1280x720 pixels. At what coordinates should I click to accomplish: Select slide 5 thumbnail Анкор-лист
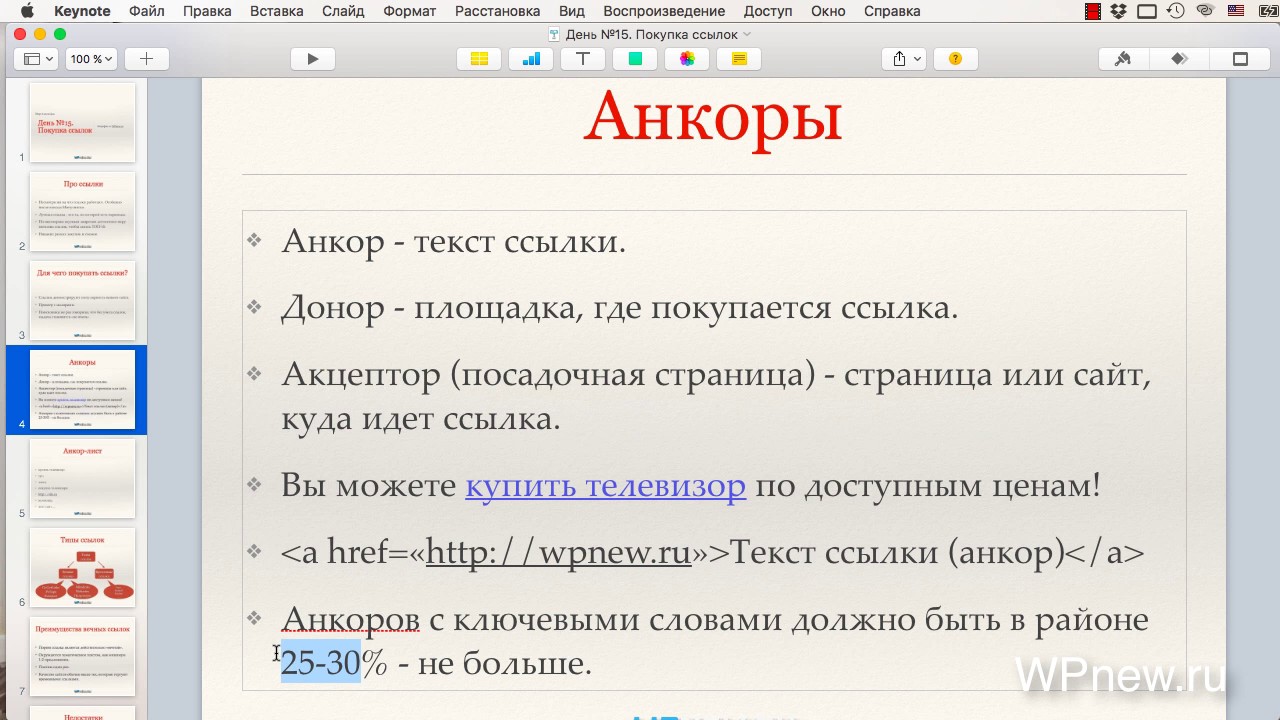click(82, 478)
